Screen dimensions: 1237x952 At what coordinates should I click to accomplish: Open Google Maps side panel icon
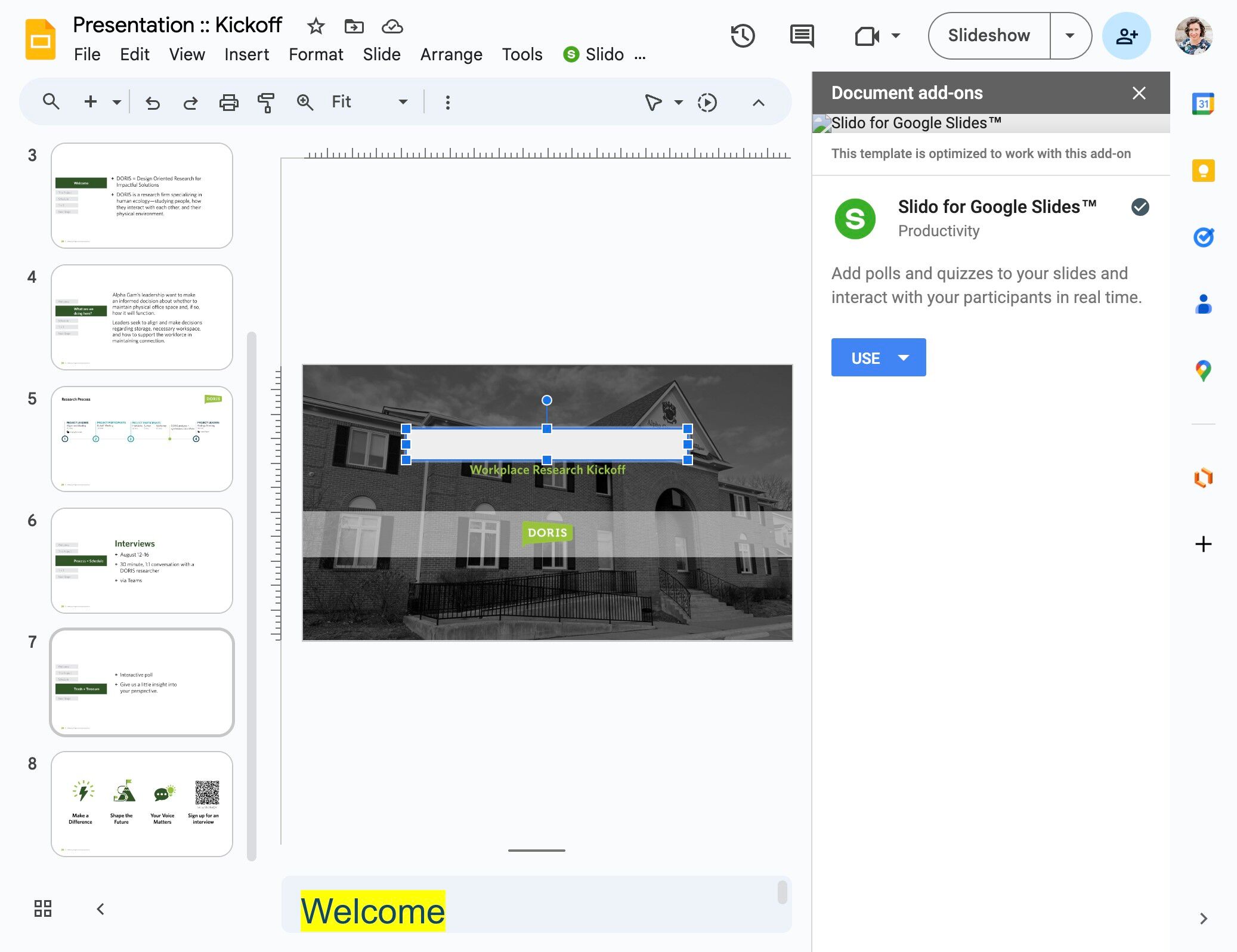point(1203,371)
